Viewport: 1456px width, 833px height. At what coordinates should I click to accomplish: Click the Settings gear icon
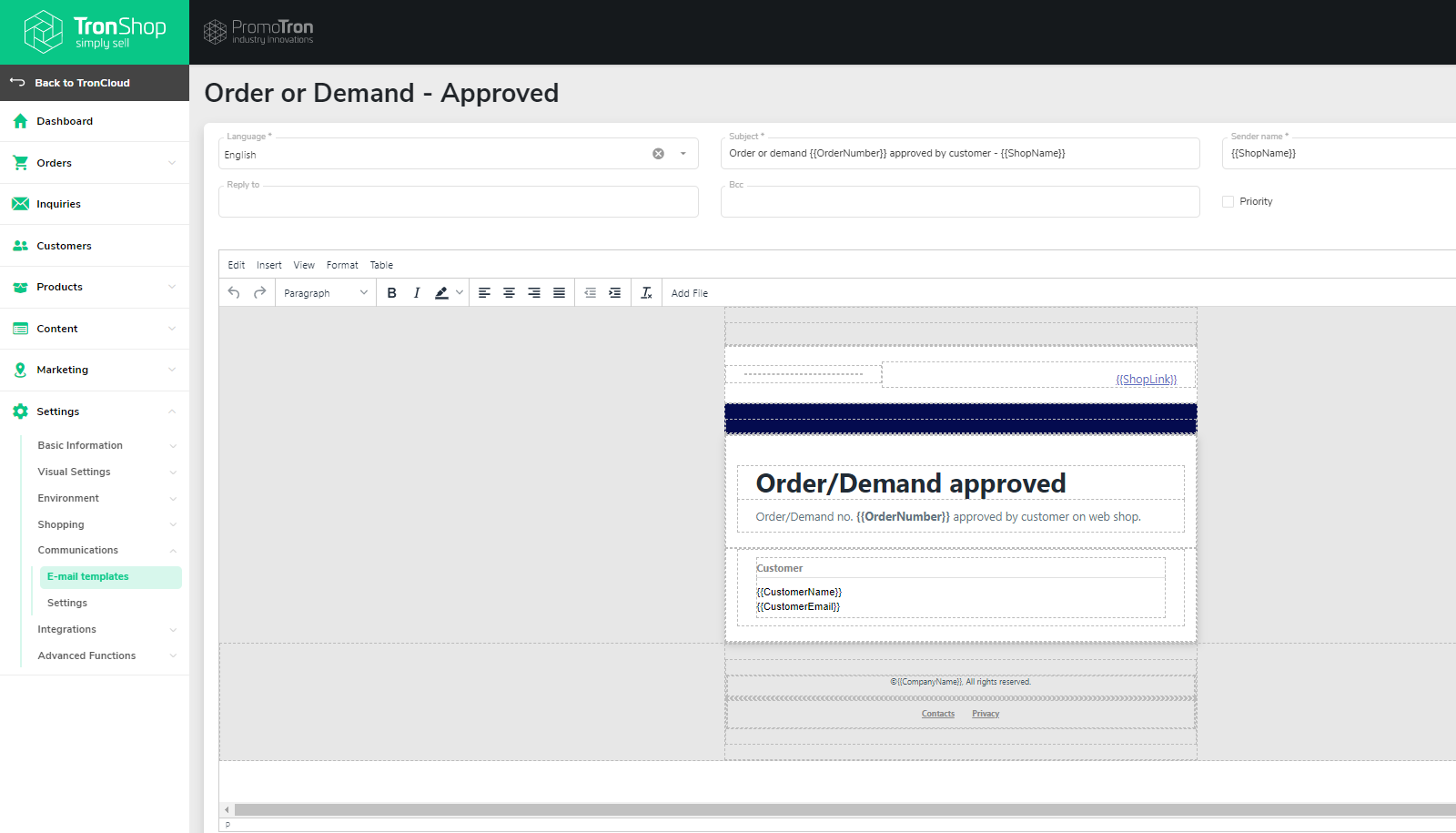click(x=20, y=411)
